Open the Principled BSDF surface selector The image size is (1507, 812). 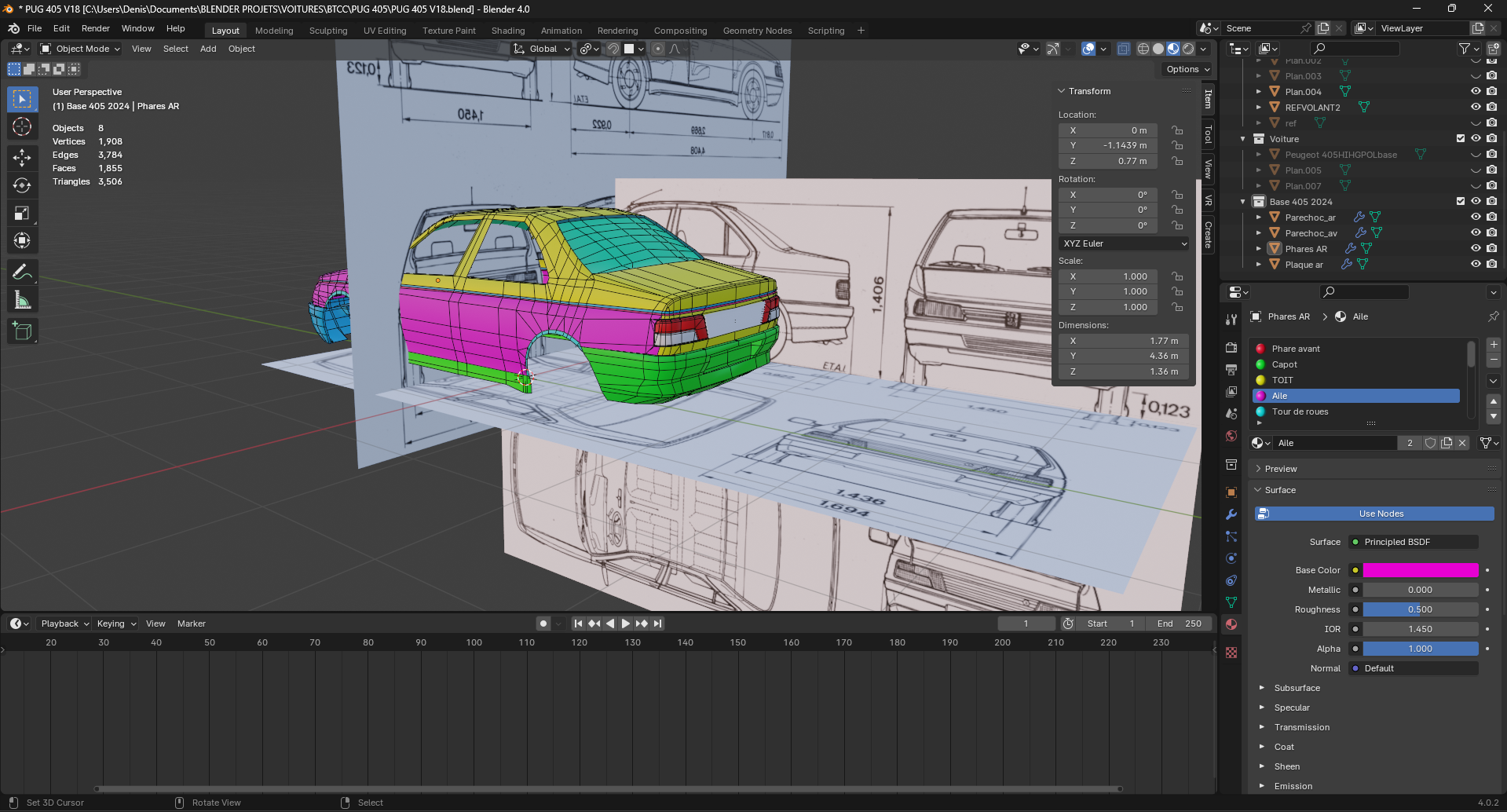tap(1414, 542)
